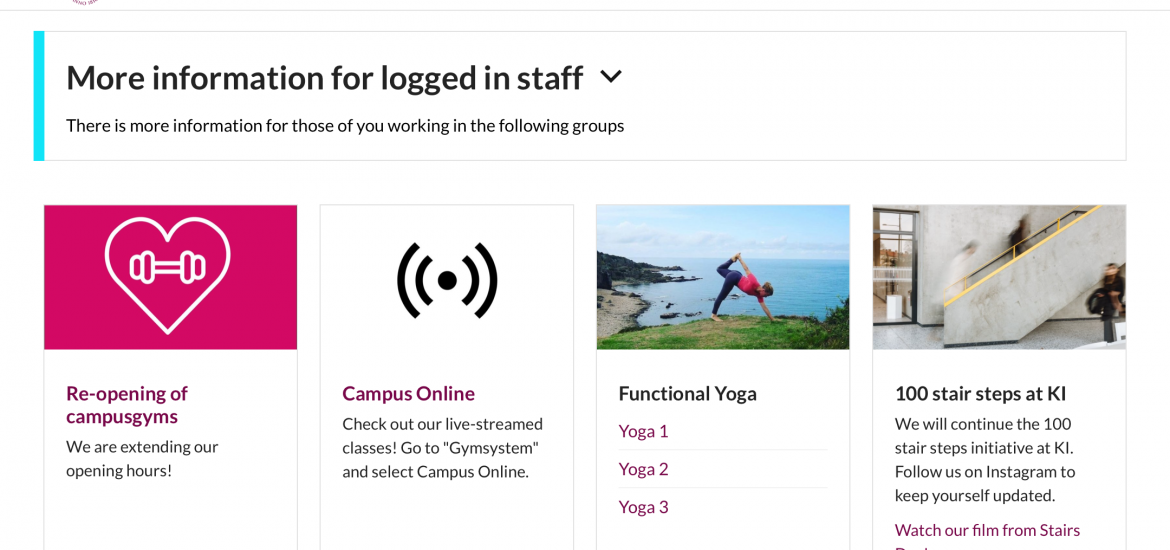Image resolution: width=1170 pixels, height=550 pixels.
Task: Open Re-opening of campusgyms link
Action: (x=127, y=404)
